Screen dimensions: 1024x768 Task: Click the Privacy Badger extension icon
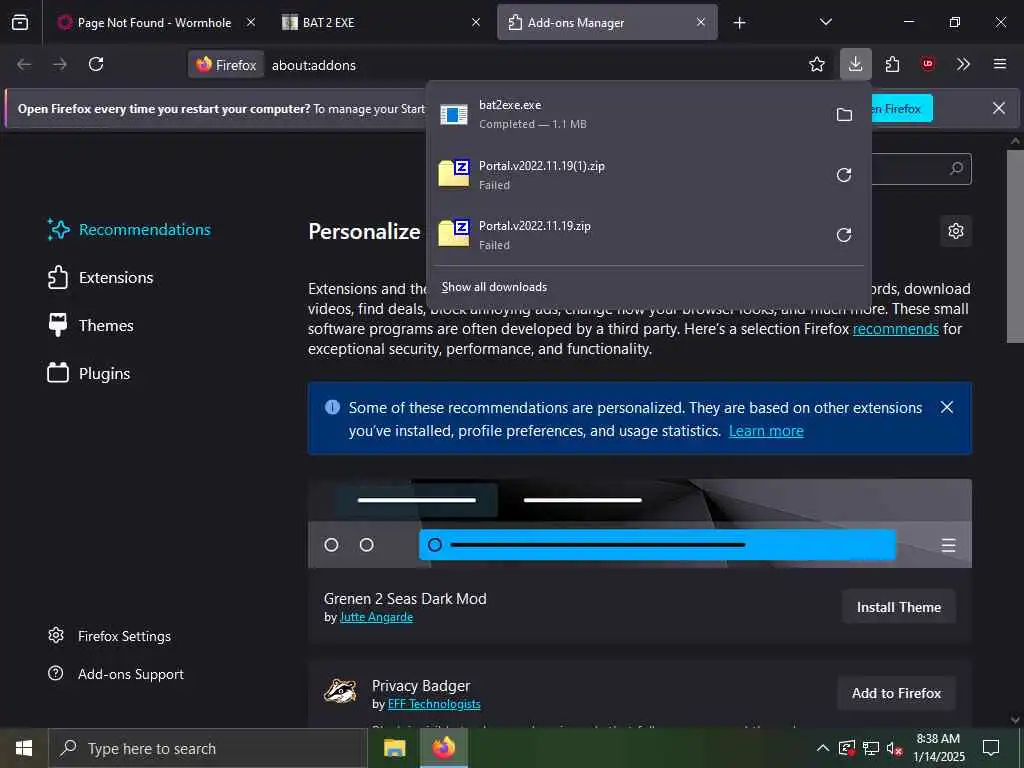(340, 691)
